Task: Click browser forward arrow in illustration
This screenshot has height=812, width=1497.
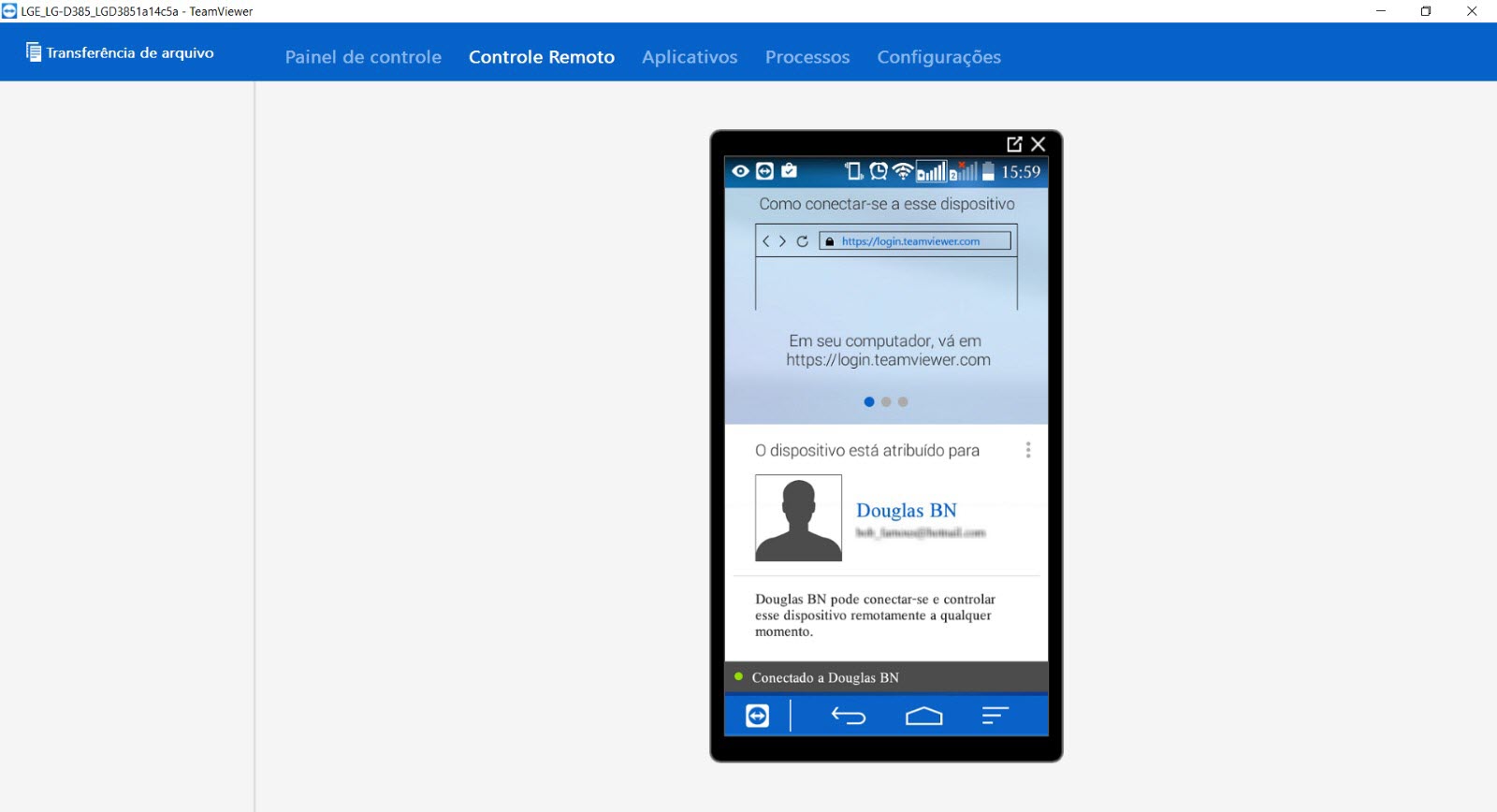Action: [x=782, y=241]
